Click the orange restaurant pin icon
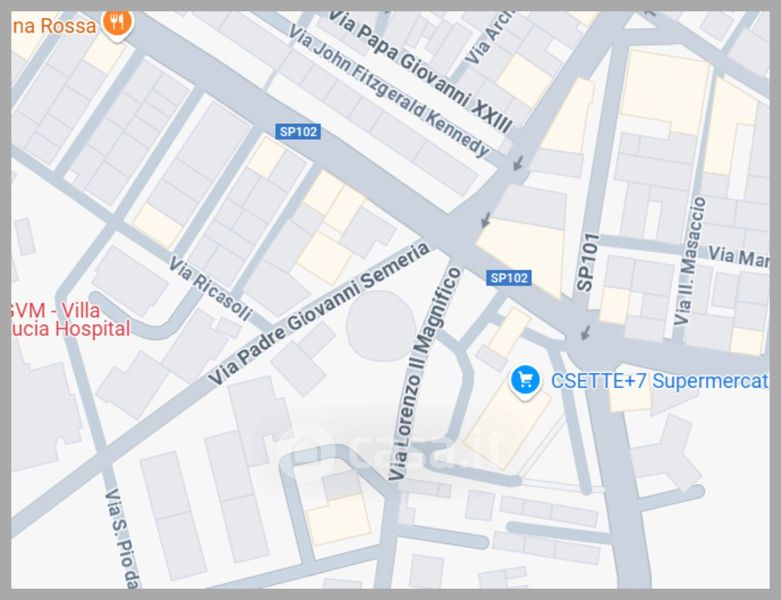Screen dimensions: 781x600 (x=117, y=23)
